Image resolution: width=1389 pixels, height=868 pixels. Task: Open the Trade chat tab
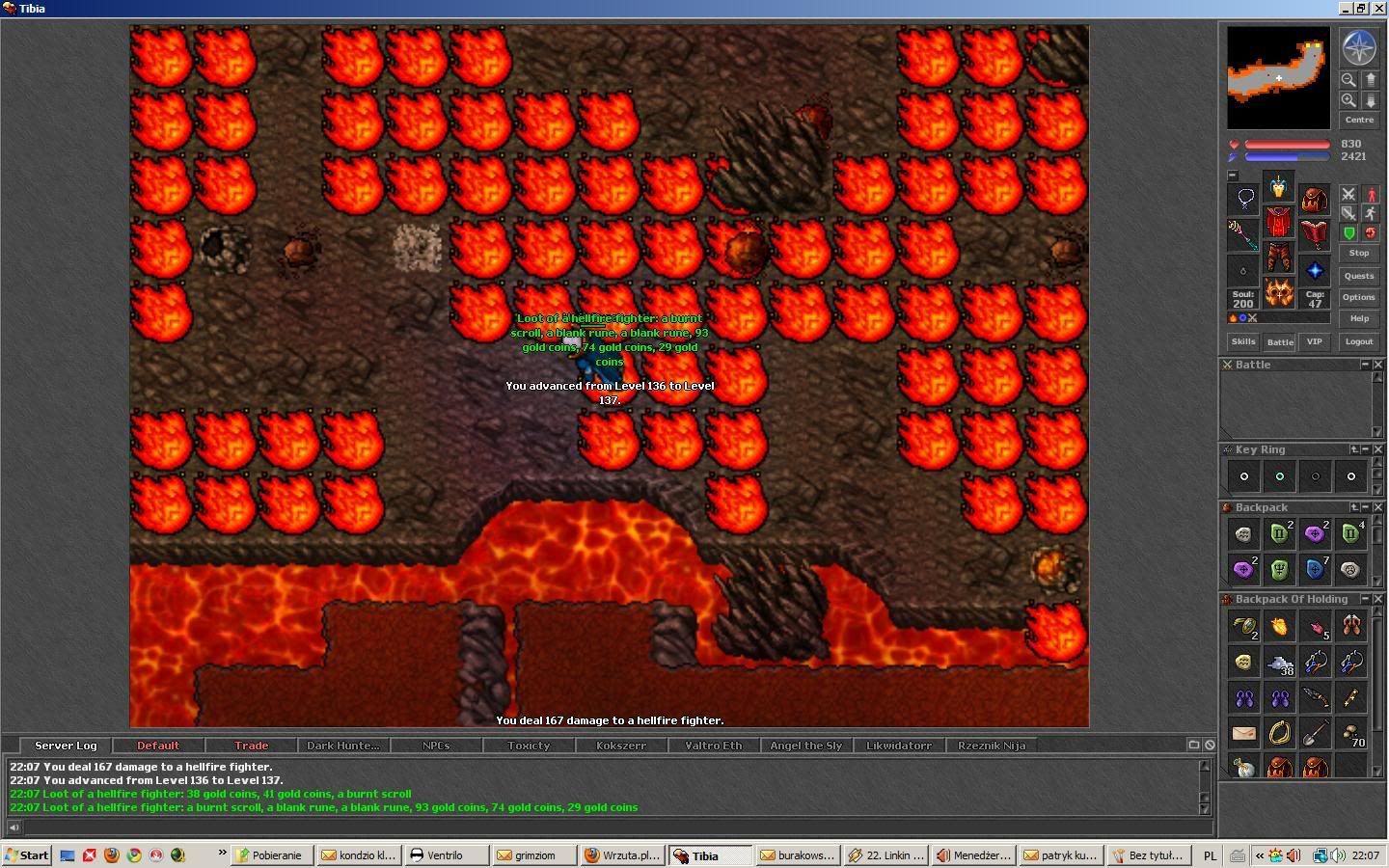251,746
